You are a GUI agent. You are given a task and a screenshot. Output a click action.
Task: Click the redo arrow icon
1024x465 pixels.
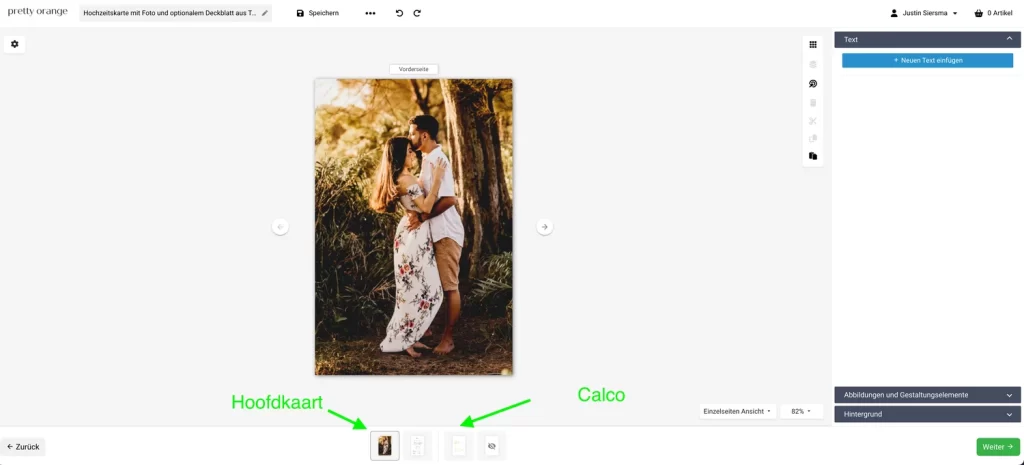coord(417,13)
